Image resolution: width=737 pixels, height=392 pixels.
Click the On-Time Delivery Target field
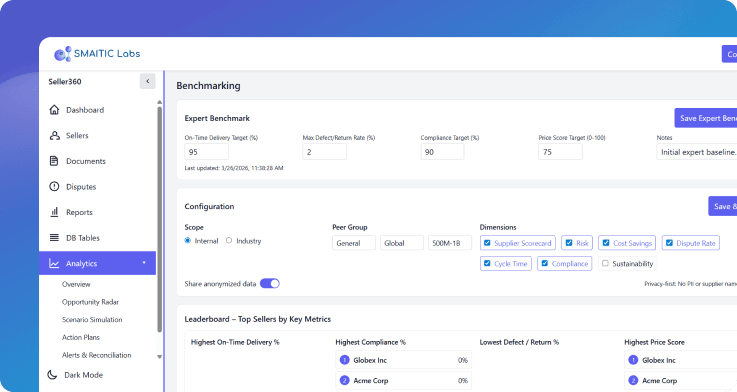click(x=206, y=152)
